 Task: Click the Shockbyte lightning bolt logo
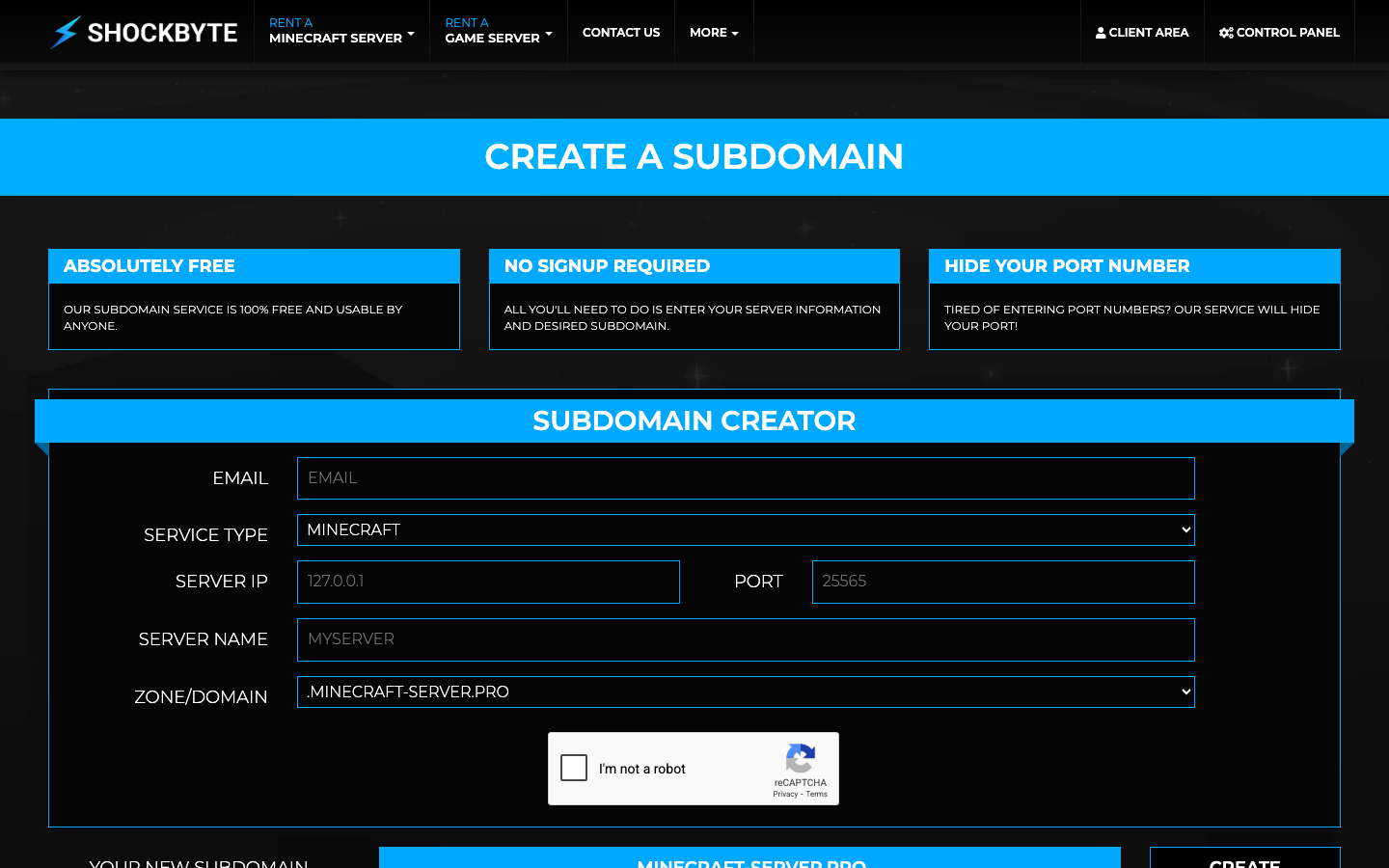tap(66, 32)
